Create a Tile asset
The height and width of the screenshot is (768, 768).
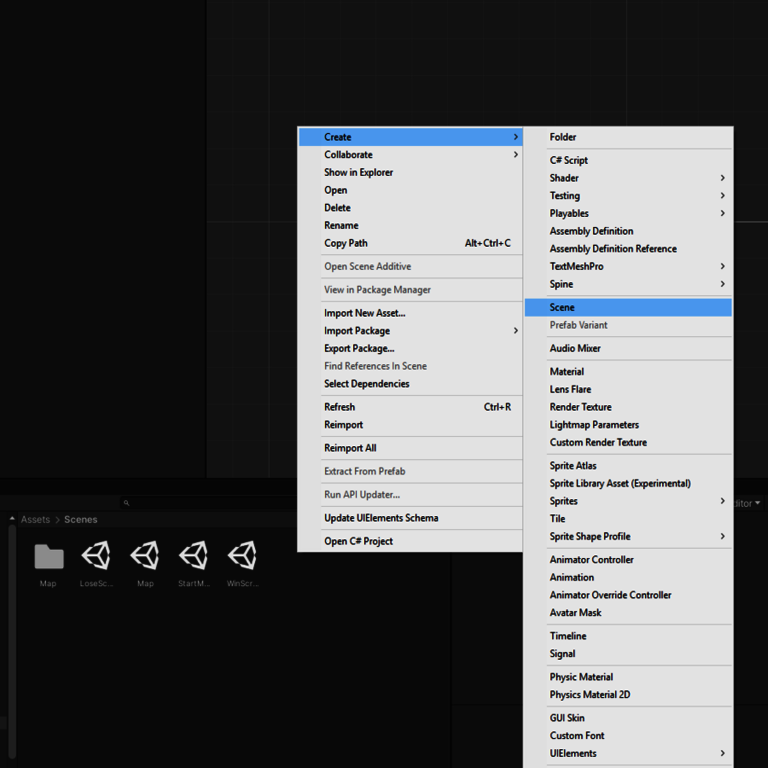[x=628, y=519]
